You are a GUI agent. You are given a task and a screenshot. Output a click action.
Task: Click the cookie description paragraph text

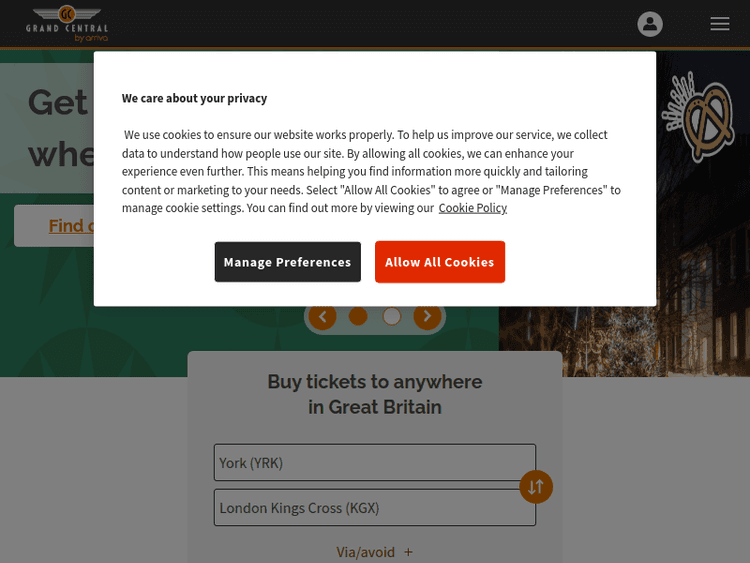point(370,171)
